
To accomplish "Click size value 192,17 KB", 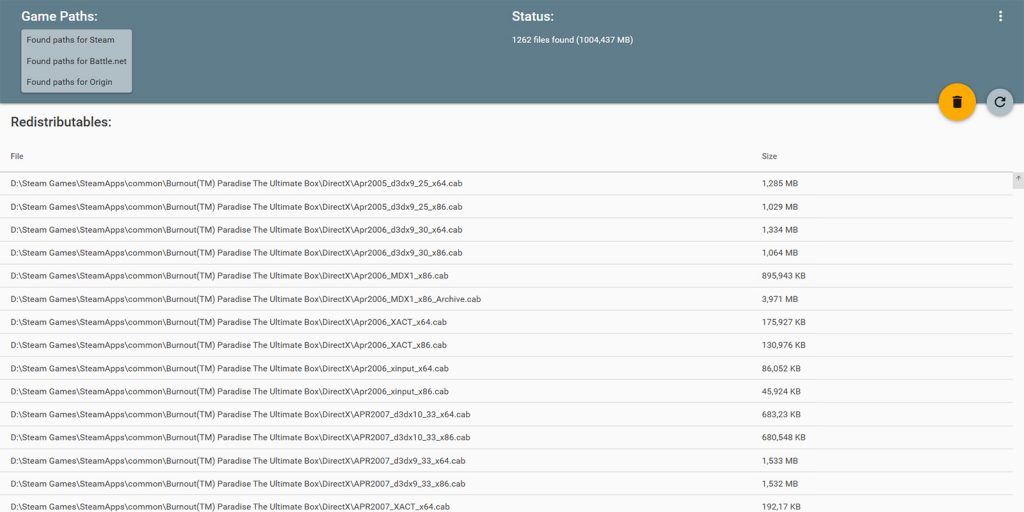I will pyautogui.click(x=781, y=506).
